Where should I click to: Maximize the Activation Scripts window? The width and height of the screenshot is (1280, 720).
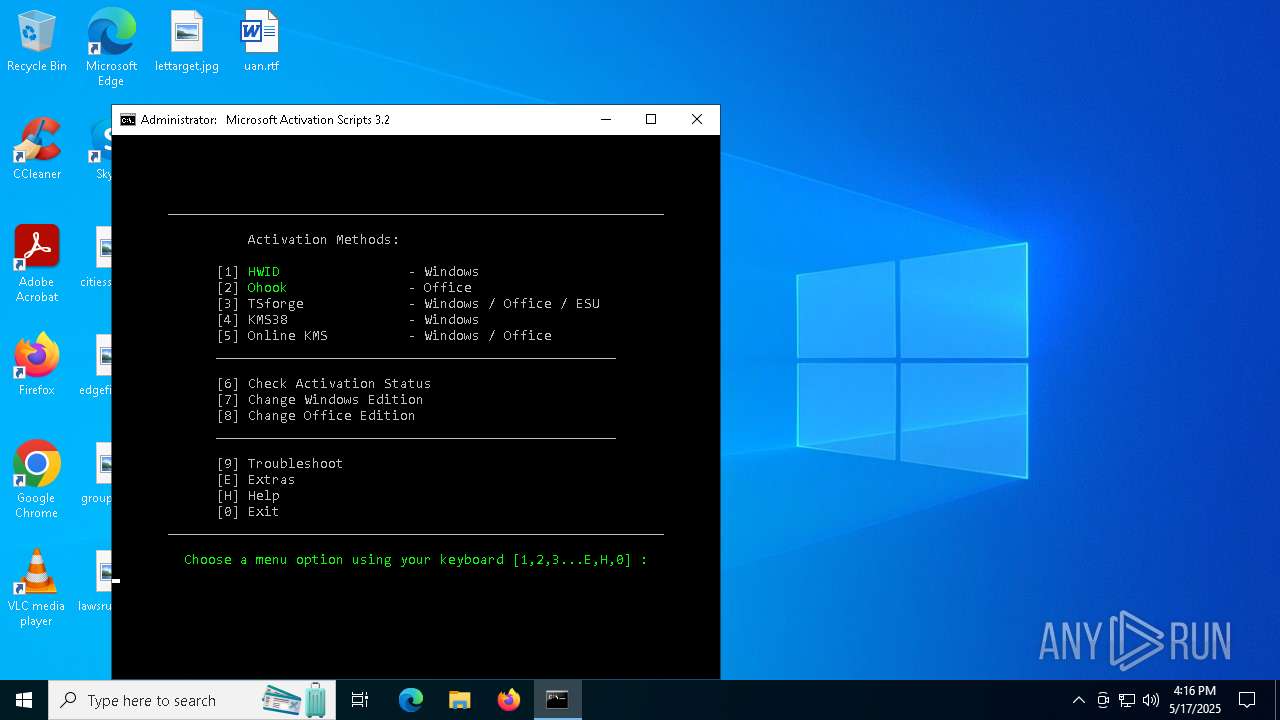pyautogui.click(x=651, y=120)
